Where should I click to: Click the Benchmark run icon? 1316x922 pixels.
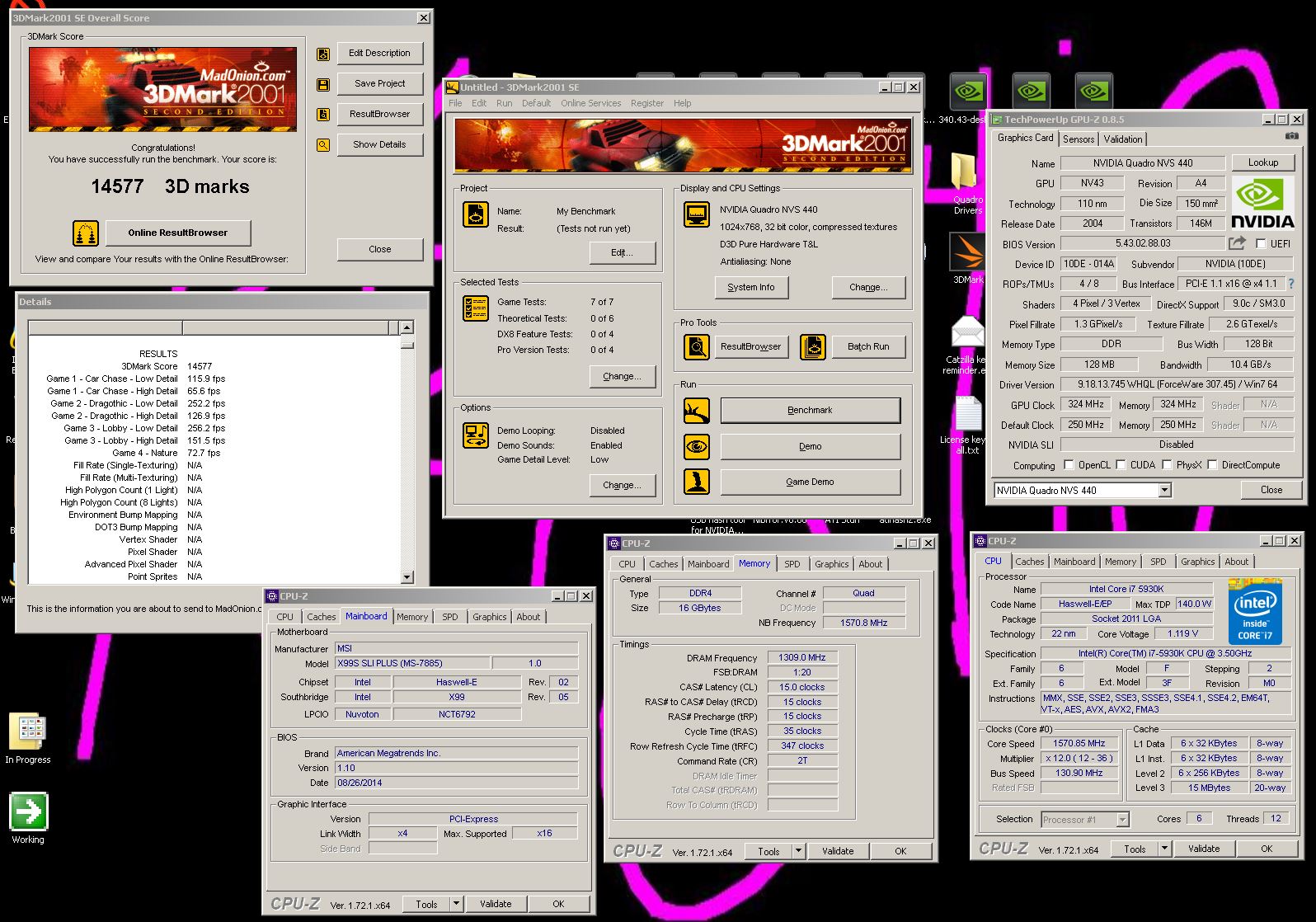pos(697,411)
